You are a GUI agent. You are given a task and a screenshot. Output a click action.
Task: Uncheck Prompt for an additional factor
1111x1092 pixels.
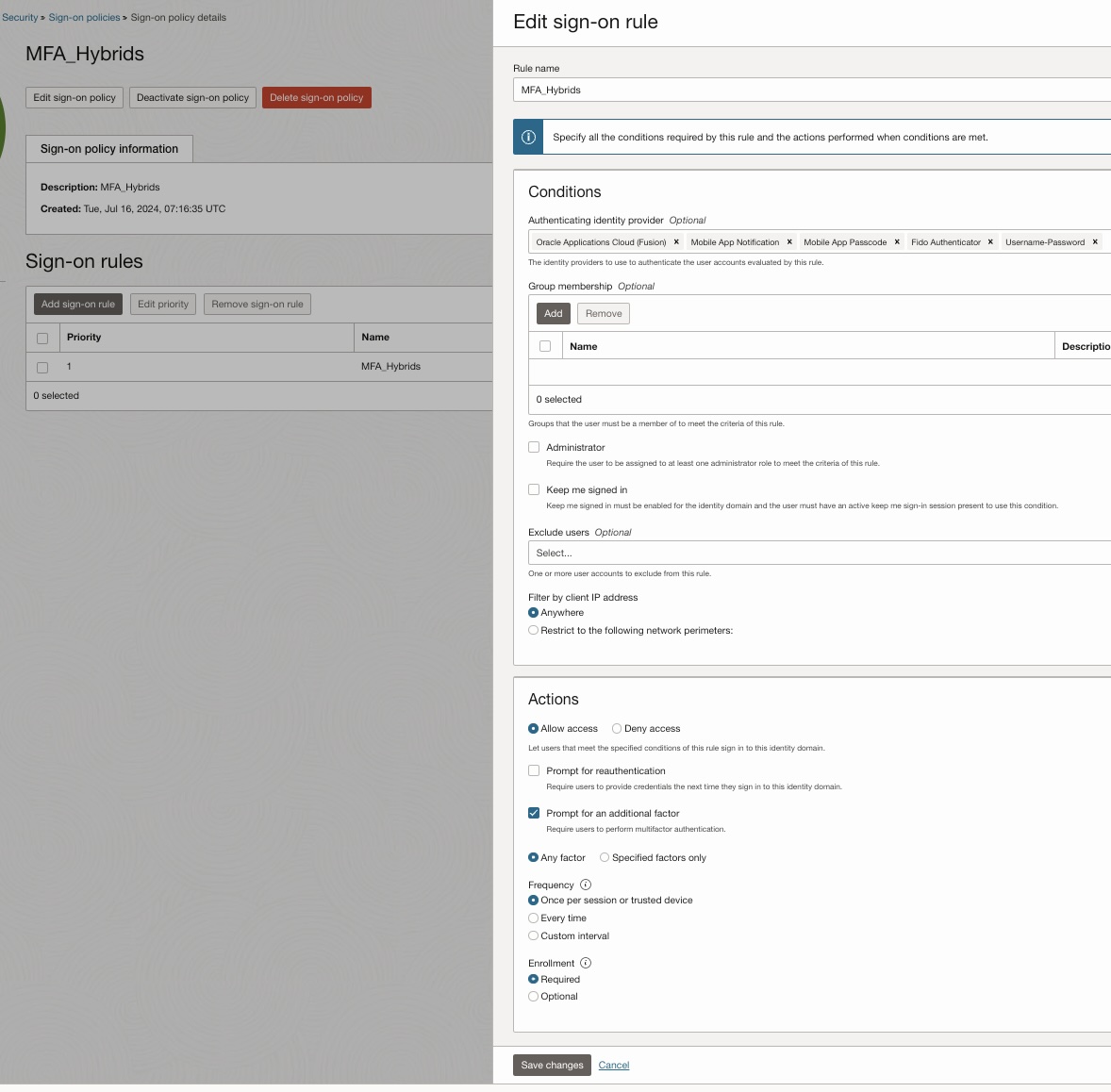pos(534,813)
